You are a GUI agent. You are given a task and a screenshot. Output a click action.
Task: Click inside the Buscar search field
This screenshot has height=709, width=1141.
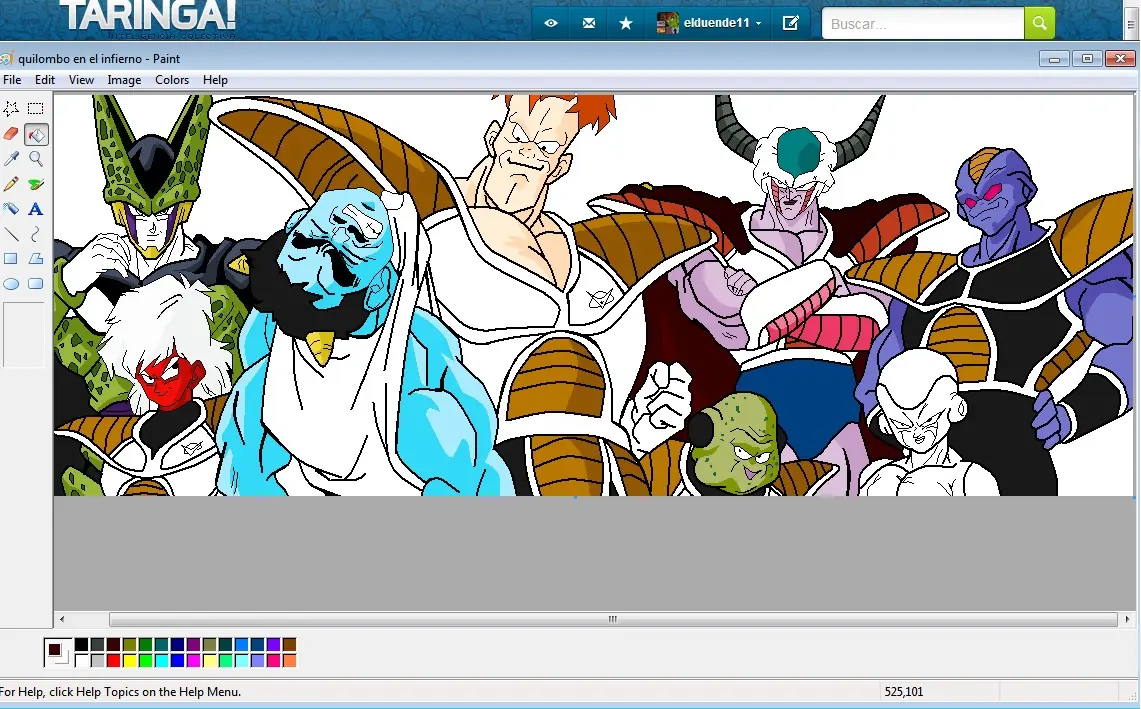[x=923, y=23]
